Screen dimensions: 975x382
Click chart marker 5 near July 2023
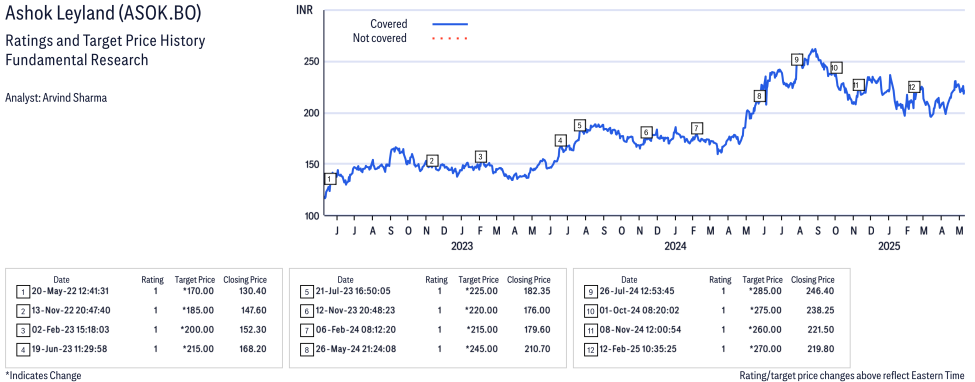[x=580, y=126]
